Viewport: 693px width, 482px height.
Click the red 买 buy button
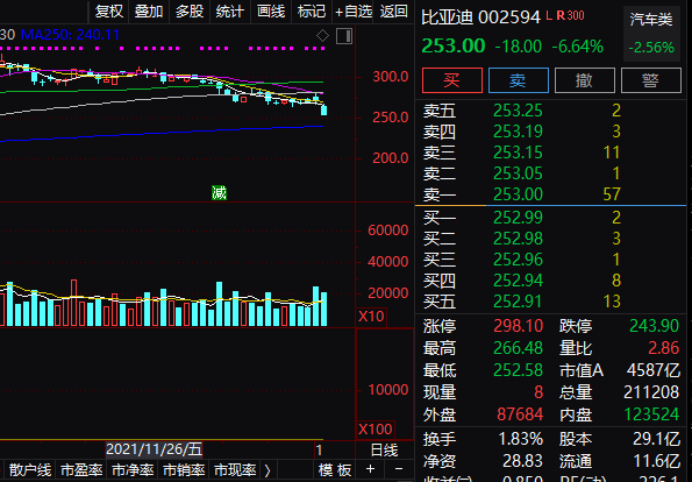[452, 80]
